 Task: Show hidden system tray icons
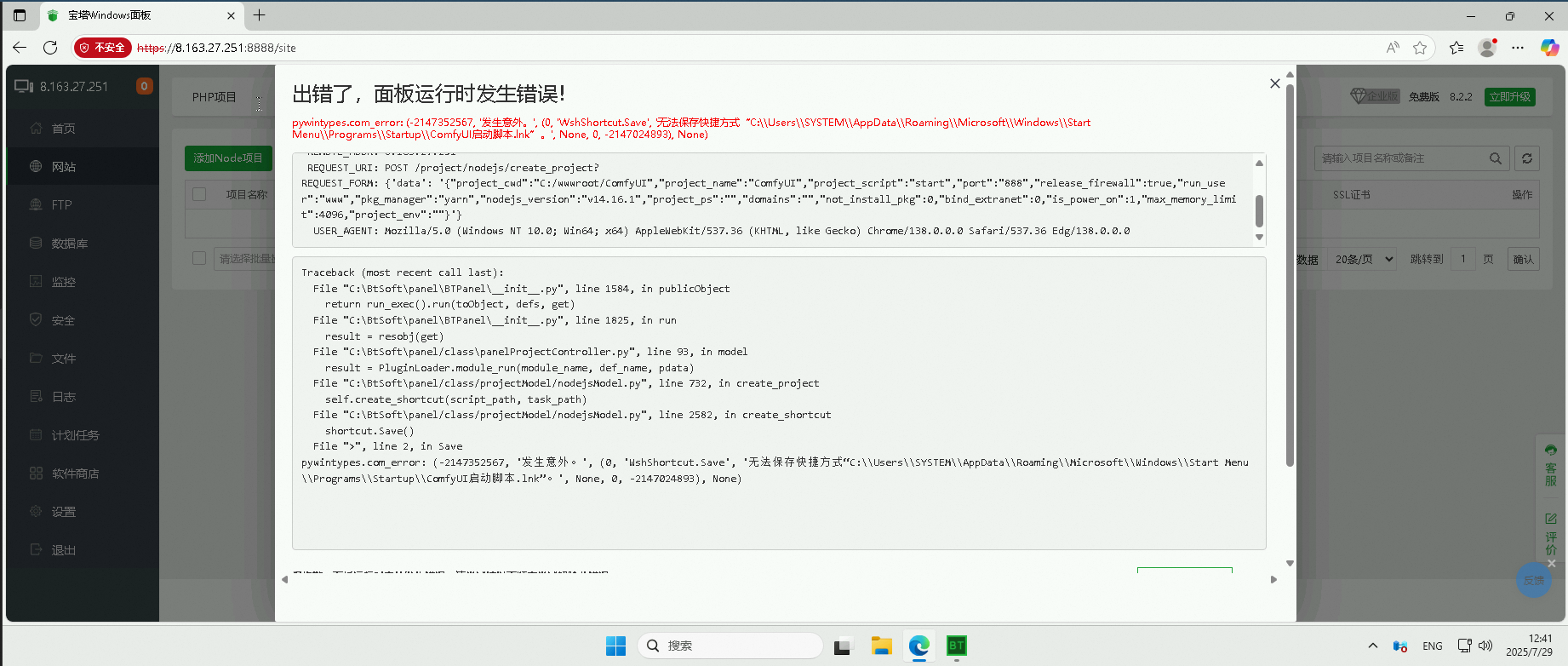(x=1373, y=646)
